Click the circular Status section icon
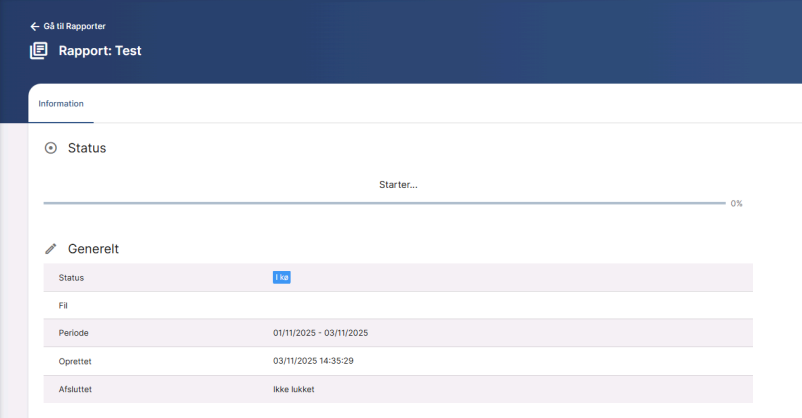The image size is (802, 418). tap(51, 148)
